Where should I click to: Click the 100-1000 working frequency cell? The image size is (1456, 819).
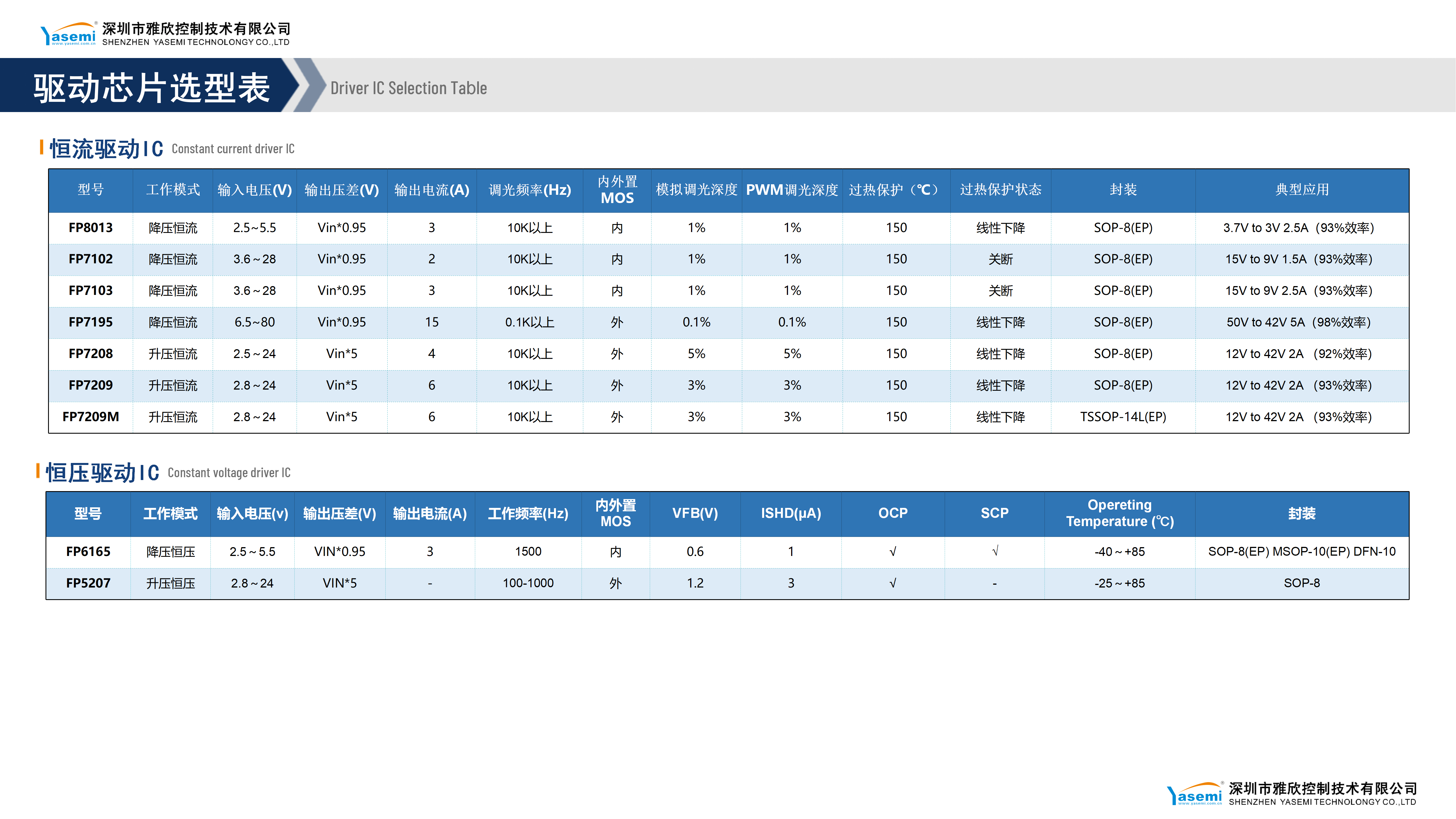click(528, 583)
